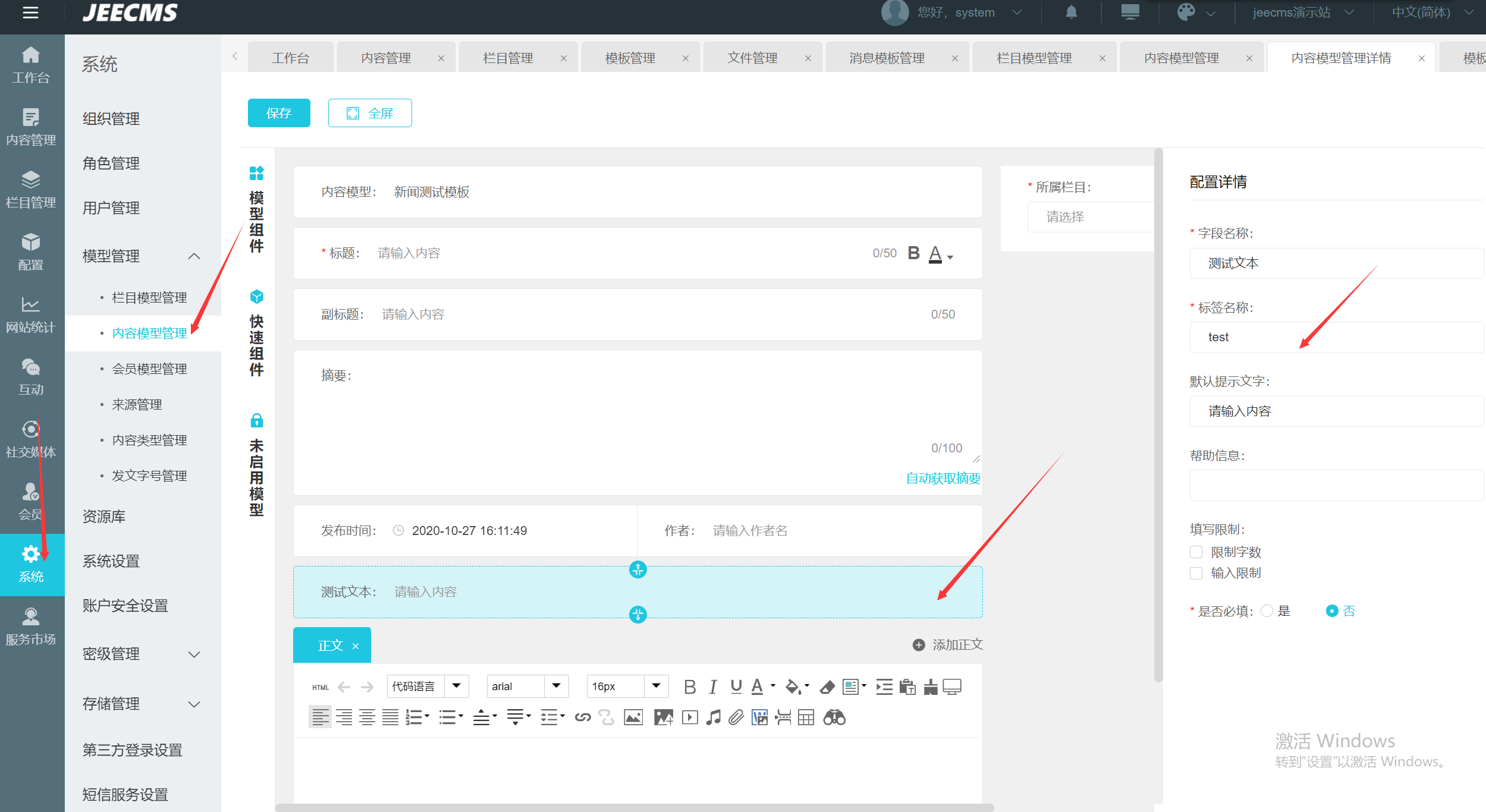Tick the 输入限制 checkbox
Image resolution: width=1486 pixels, height=812 pixels.
pyautogui.click(x=1196, y=573)
